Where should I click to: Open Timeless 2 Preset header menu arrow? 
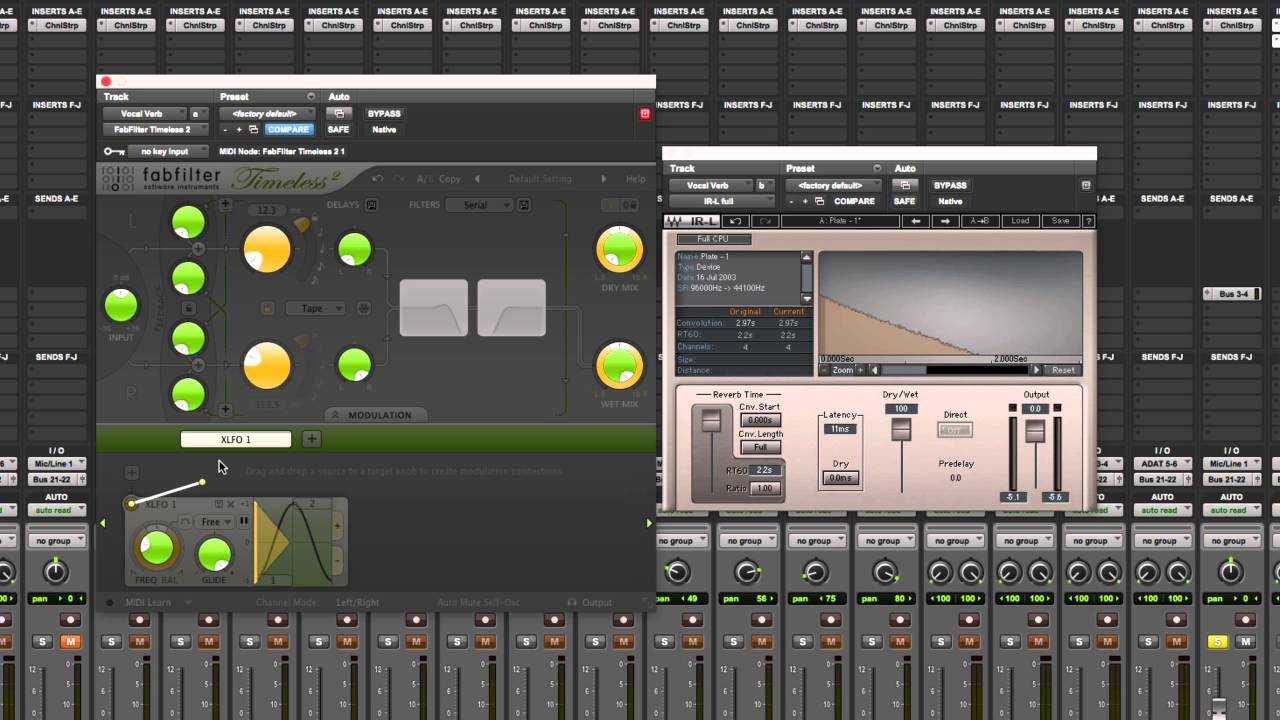(311, 97)
